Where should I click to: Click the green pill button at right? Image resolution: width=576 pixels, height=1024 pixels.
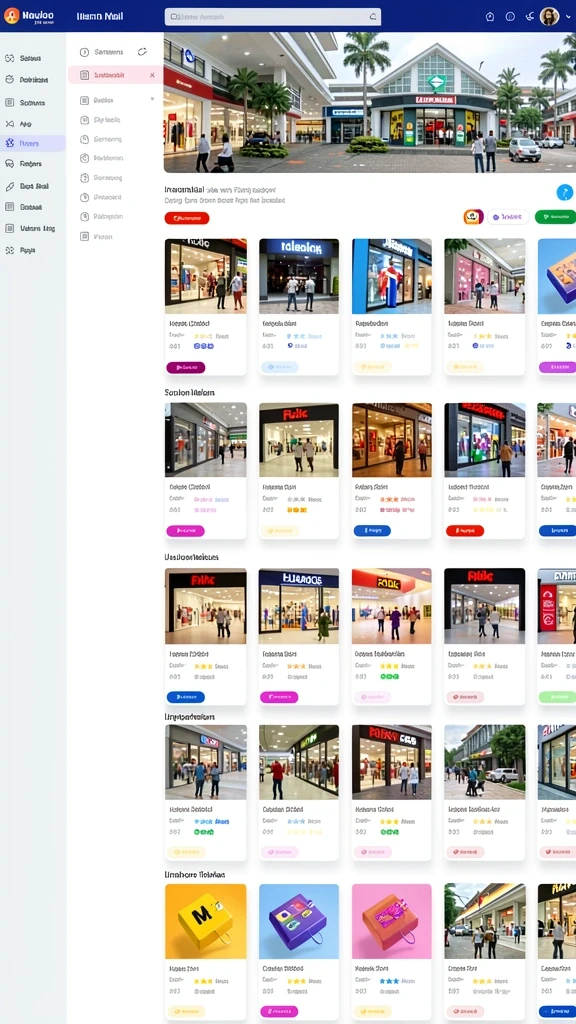click(x=556, y=217)
